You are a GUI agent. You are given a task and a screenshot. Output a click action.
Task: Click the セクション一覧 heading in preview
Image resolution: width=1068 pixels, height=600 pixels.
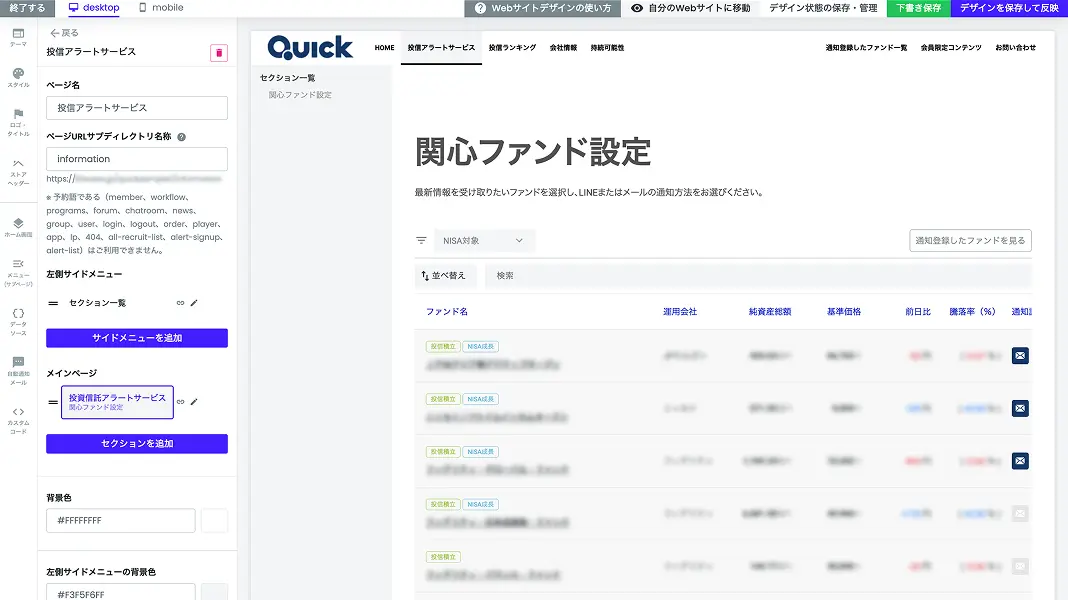pos(287,78)
